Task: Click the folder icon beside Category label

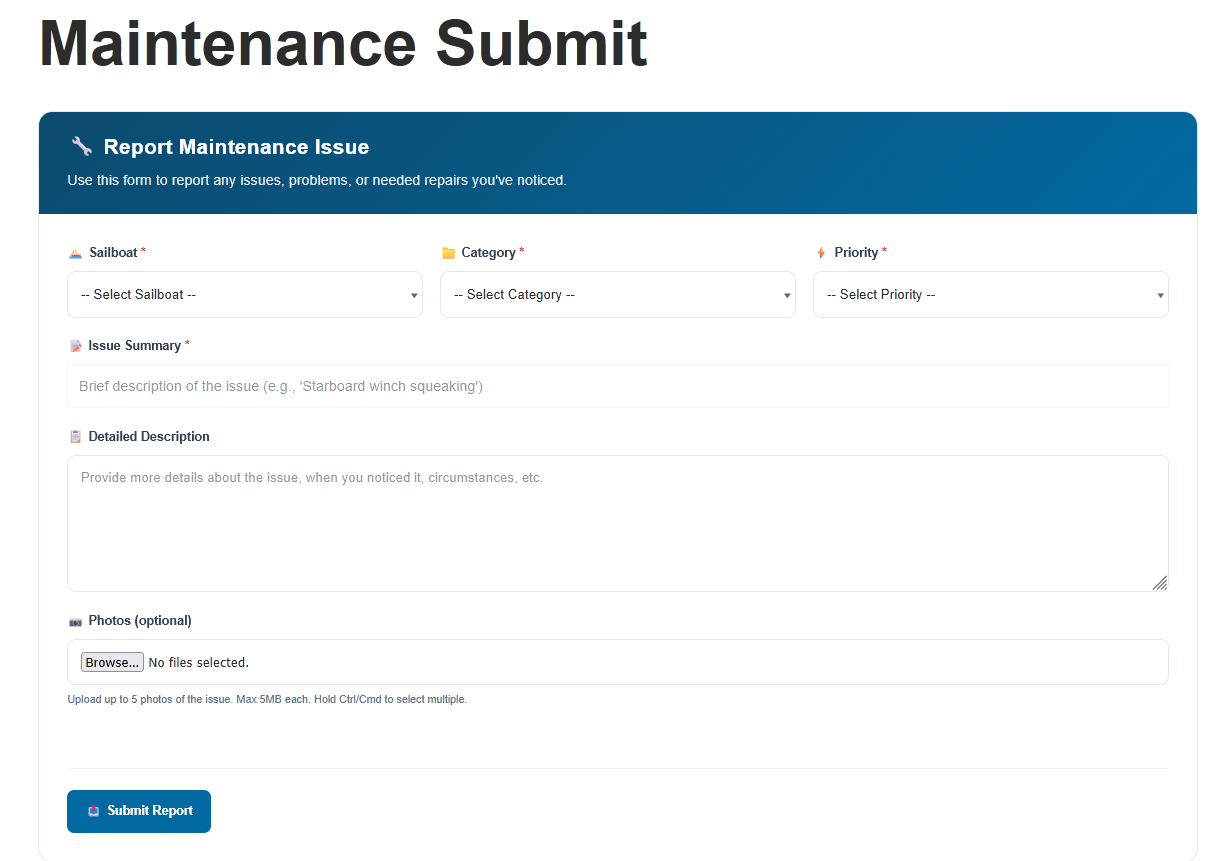Action: coord(448,253)
